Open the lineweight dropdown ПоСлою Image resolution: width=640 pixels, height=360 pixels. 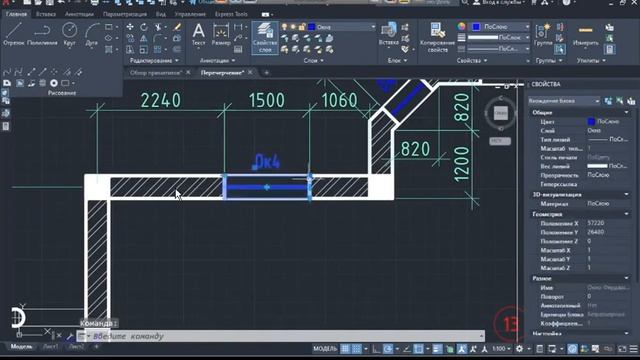click(x=498, y=38)
